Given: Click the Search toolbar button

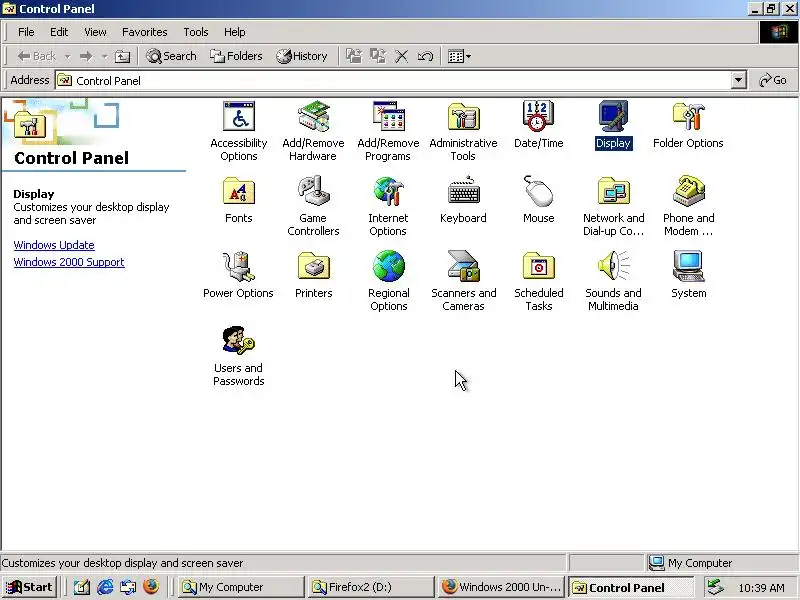Looking at the screenshot, I should [171, 56].
